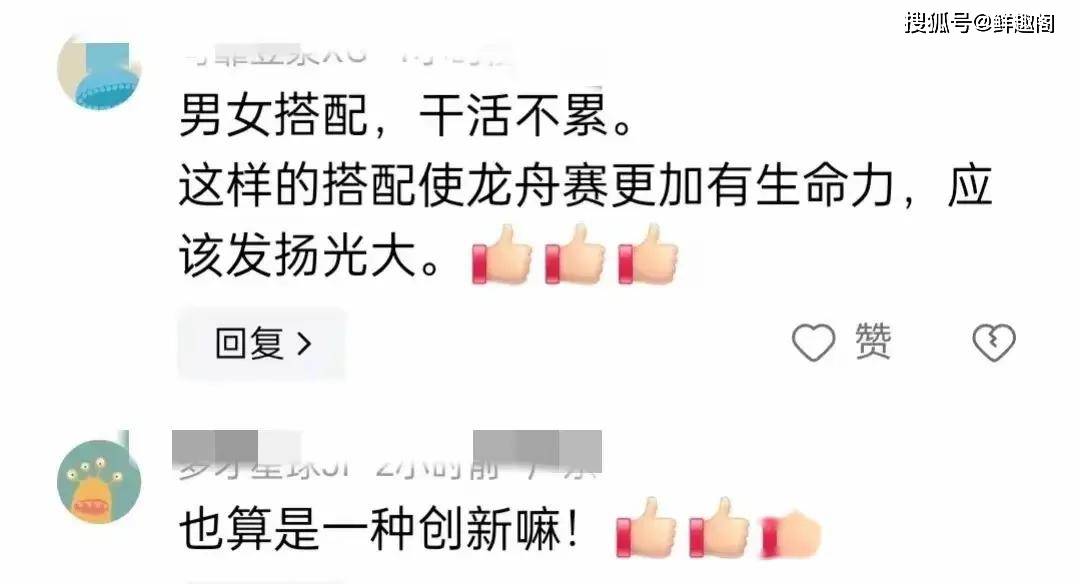Tap the 赞 label beside the heart
Viewport: 1080px width, 584px height.
[x=873, y=342]
